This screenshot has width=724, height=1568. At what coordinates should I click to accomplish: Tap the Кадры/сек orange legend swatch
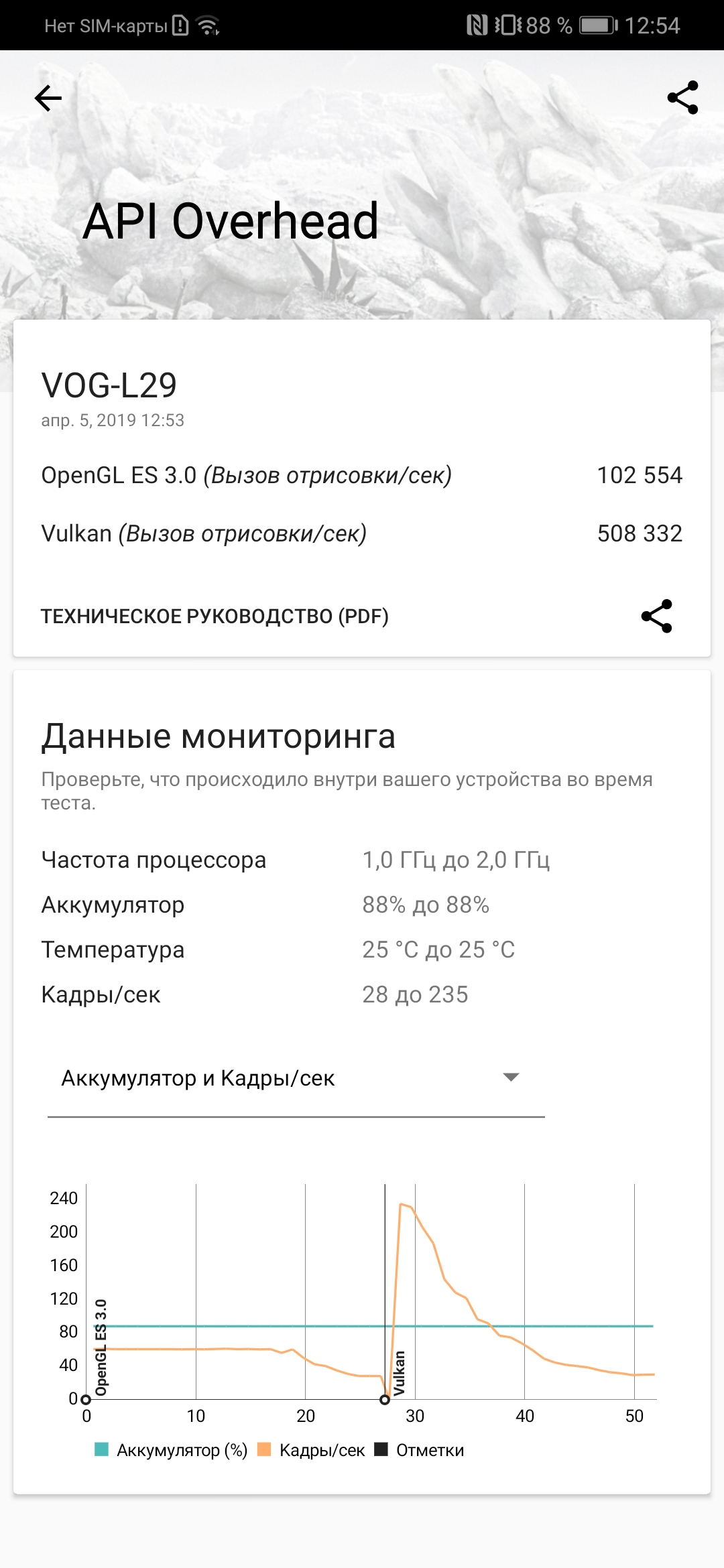pyautogui.click(x=264, y=1449)
